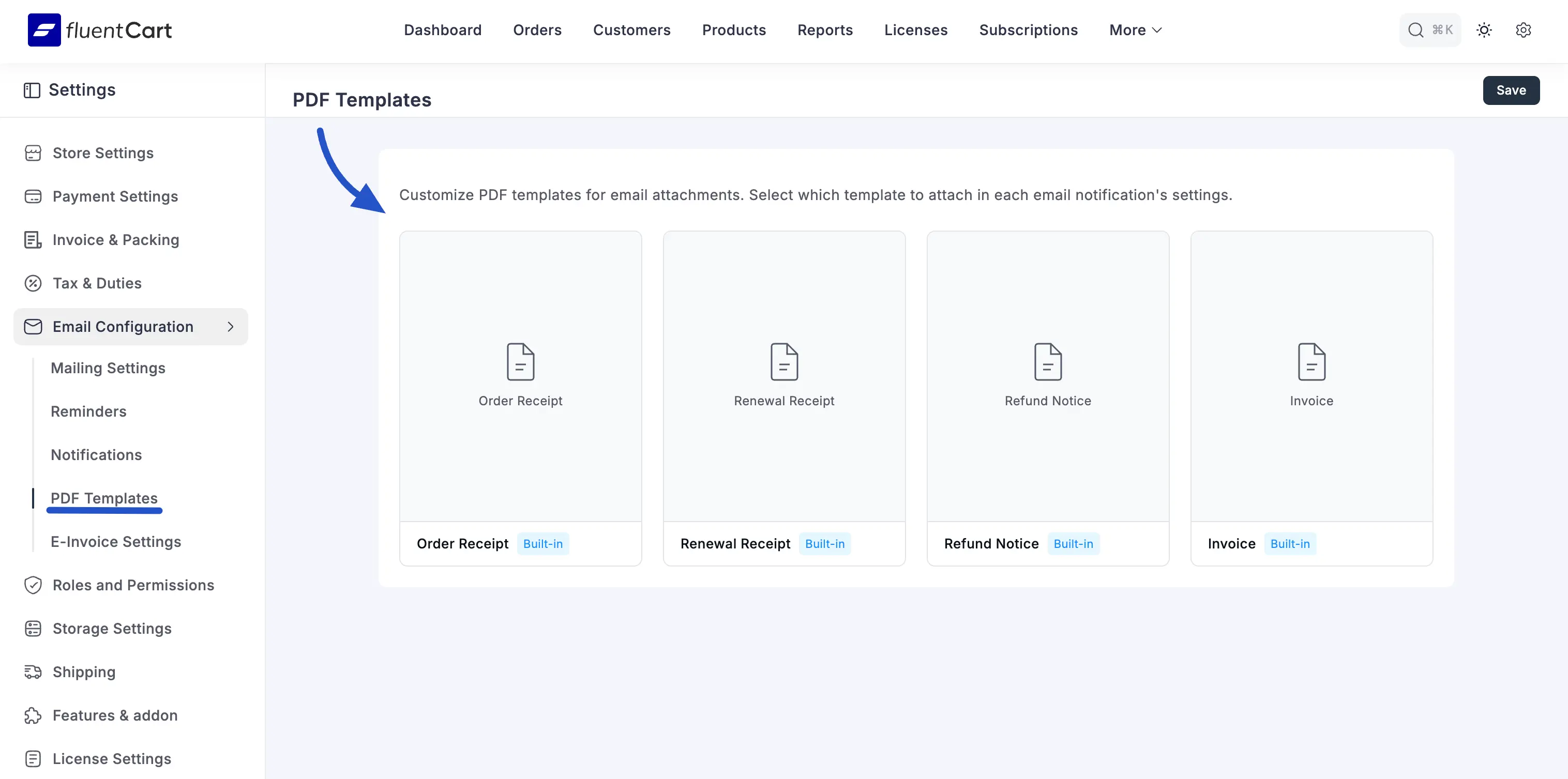
Task: Open the Products menu item
Action: pos(733,30)
